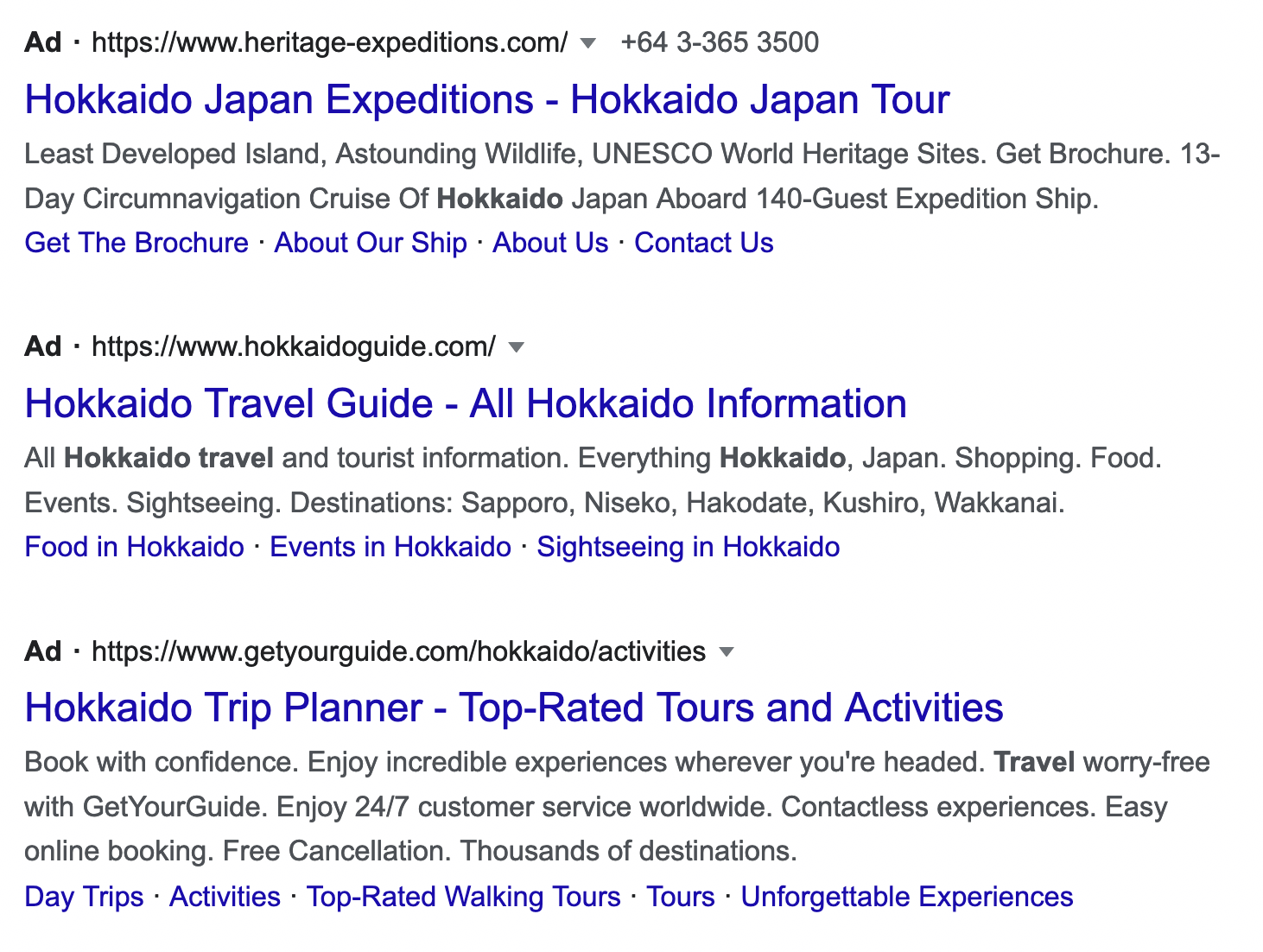
Task: Open Hokkaido Travel Guide ad title
Action: tap(466, 403)
